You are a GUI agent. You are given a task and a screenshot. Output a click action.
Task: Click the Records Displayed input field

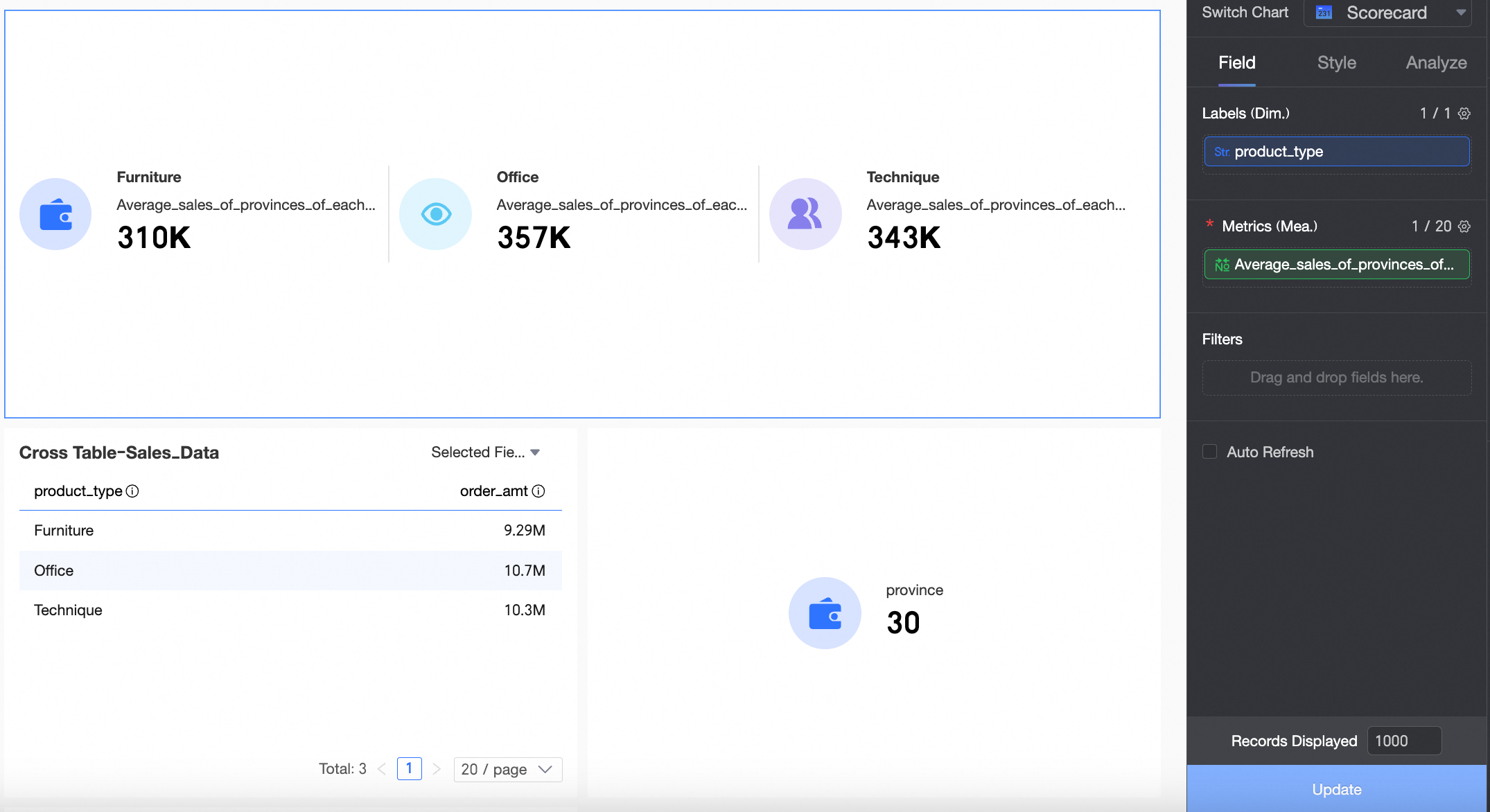point(1403,741)
